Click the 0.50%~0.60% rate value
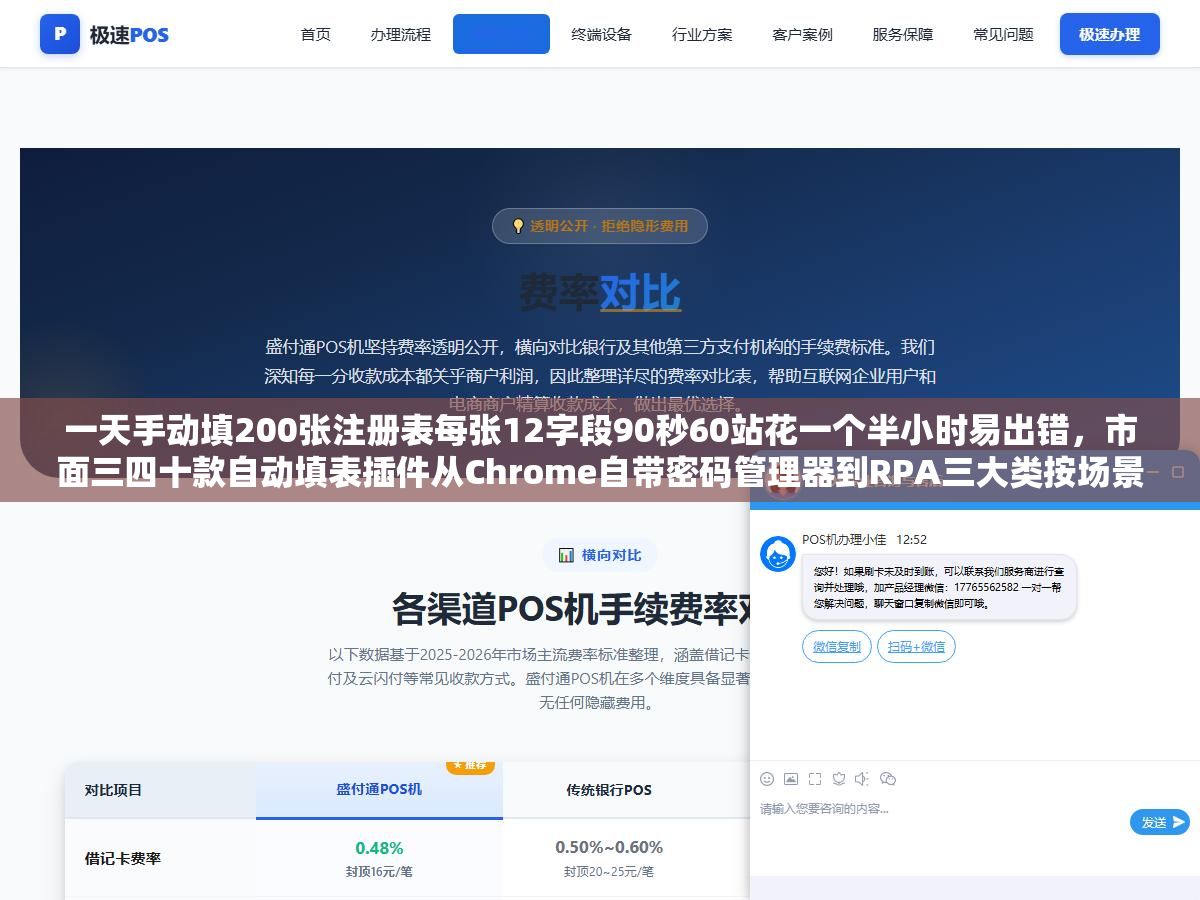 (x=609, y=847)
